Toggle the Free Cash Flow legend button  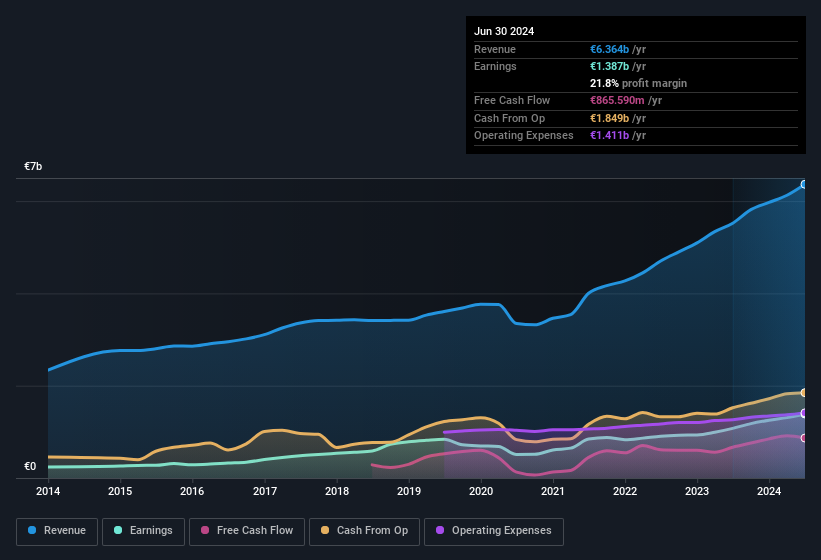(x=247, y=532)
